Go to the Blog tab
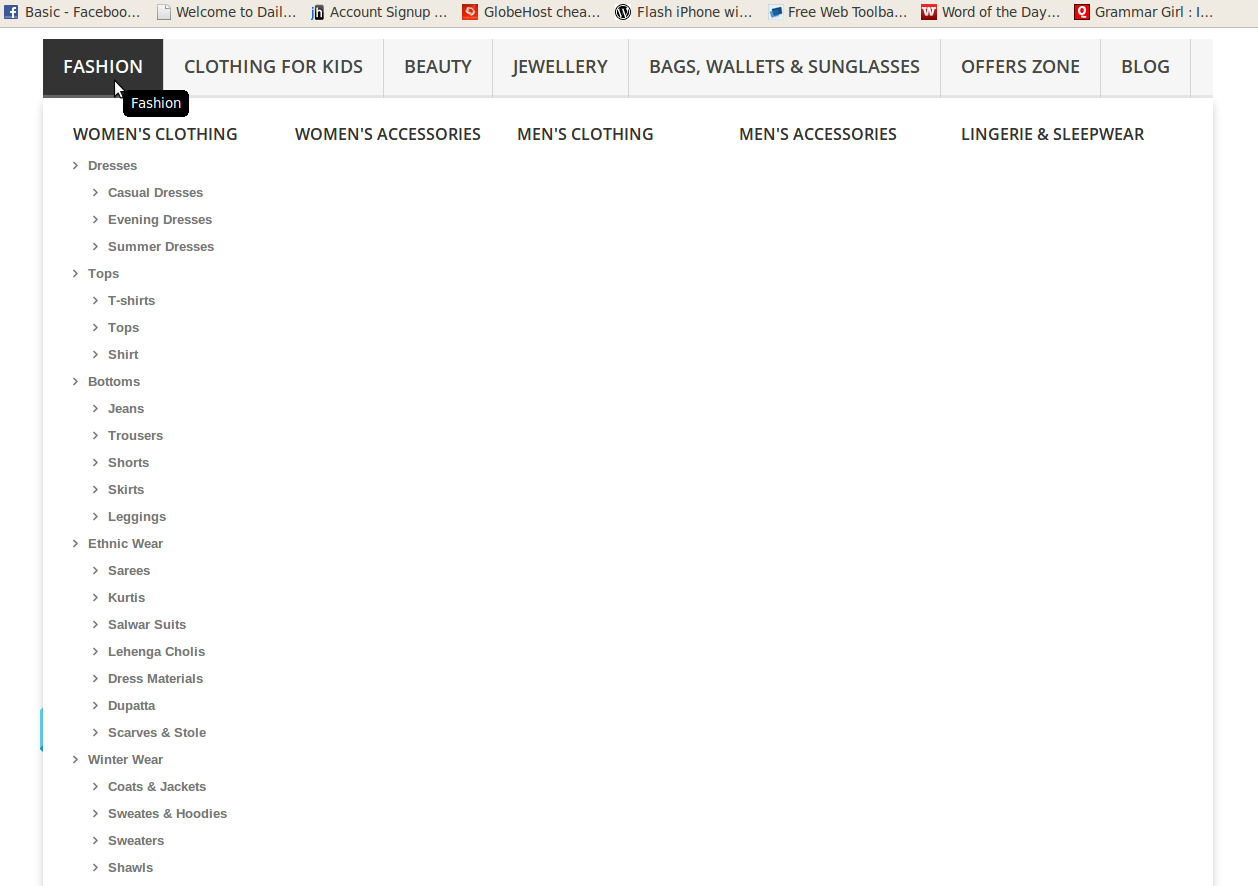Image resolution: width=1258 pixels, height=886 pixels. [x=1145, y=67]
